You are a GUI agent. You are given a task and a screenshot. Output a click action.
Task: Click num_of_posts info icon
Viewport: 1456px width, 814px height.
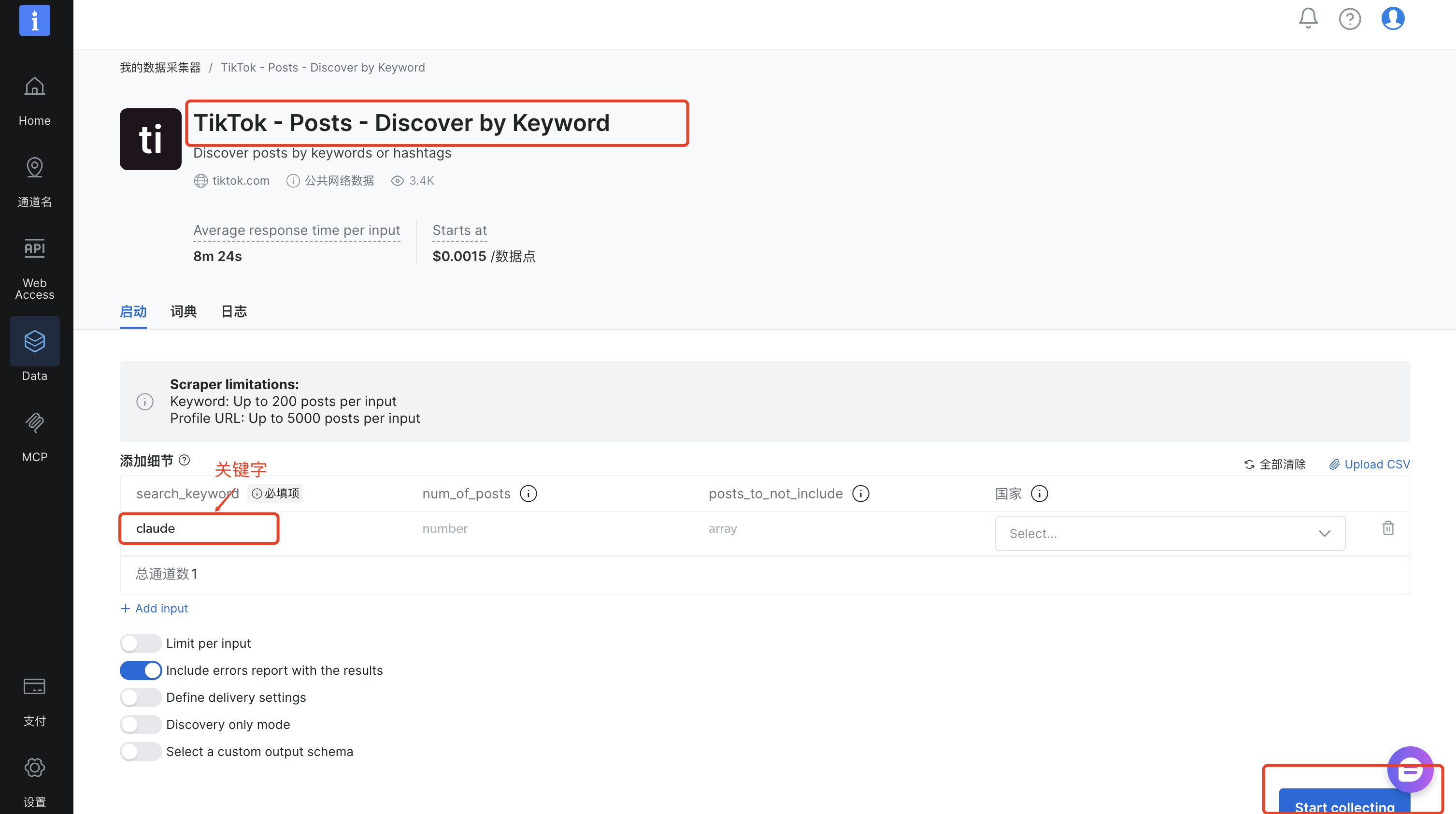[x=528, y=494]
